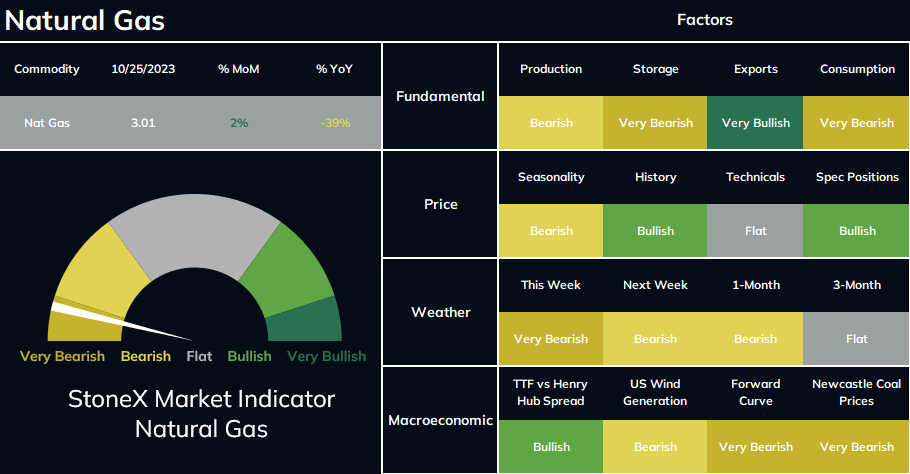This screenshot has width=910, height=474.
Task: Select the Storage Very Bearish cell
Action: [x=655, y=122]
